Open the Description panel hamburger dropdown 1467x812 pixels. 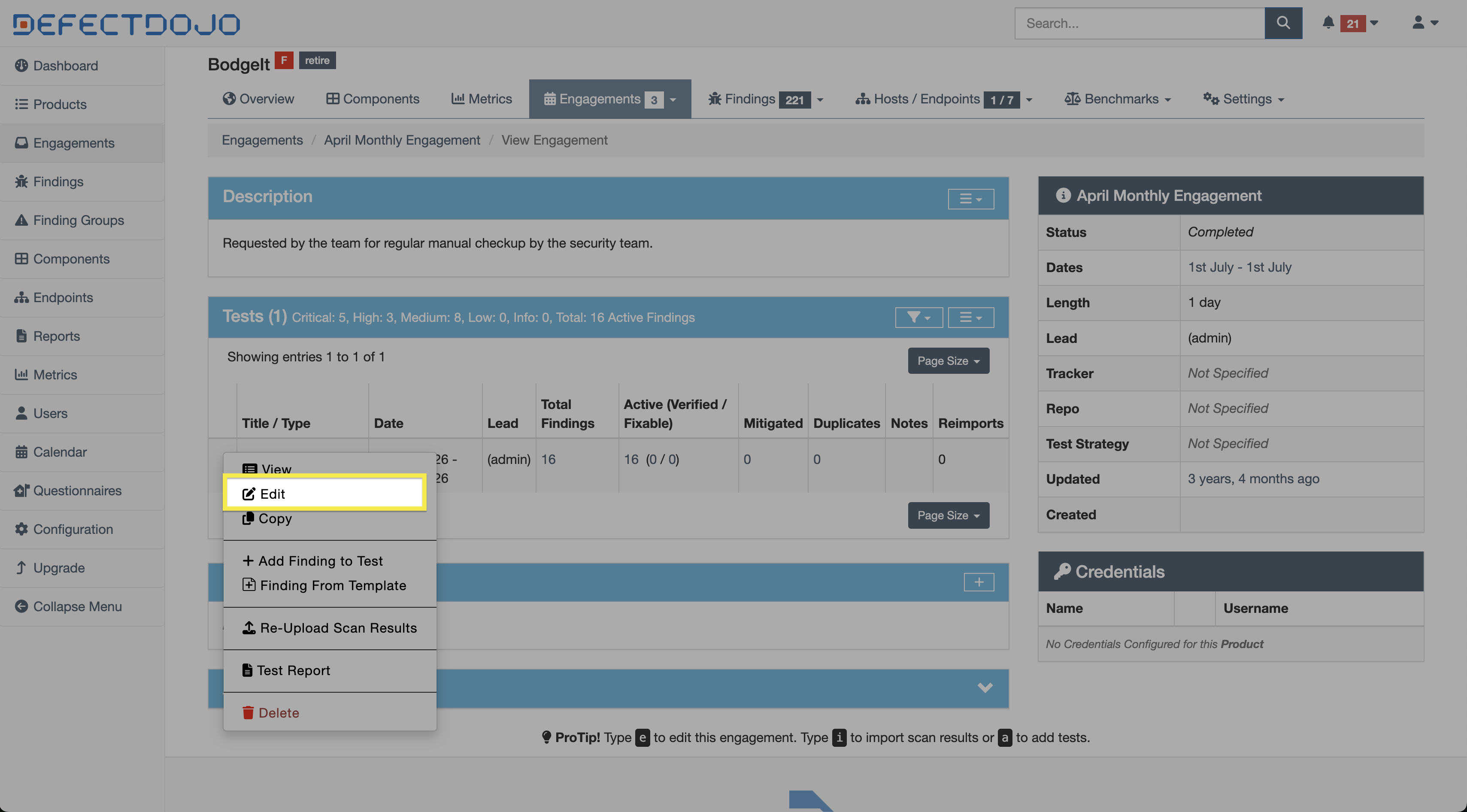tap(970, 199)
